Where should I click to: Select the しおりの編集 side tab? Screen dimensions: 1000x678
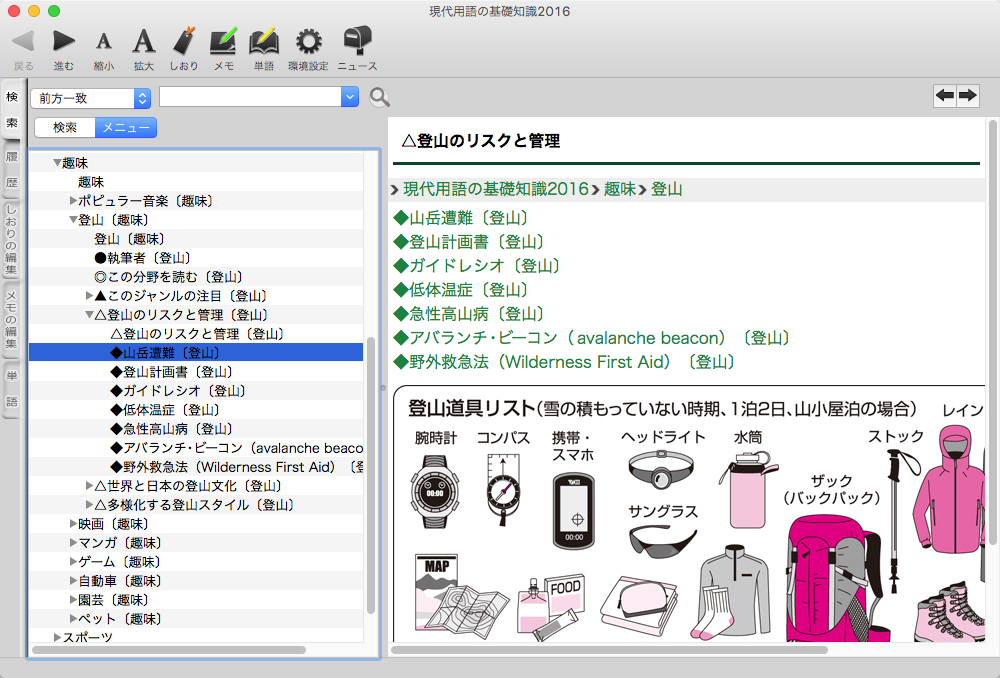pyautogui.click(x=12, y=241)
